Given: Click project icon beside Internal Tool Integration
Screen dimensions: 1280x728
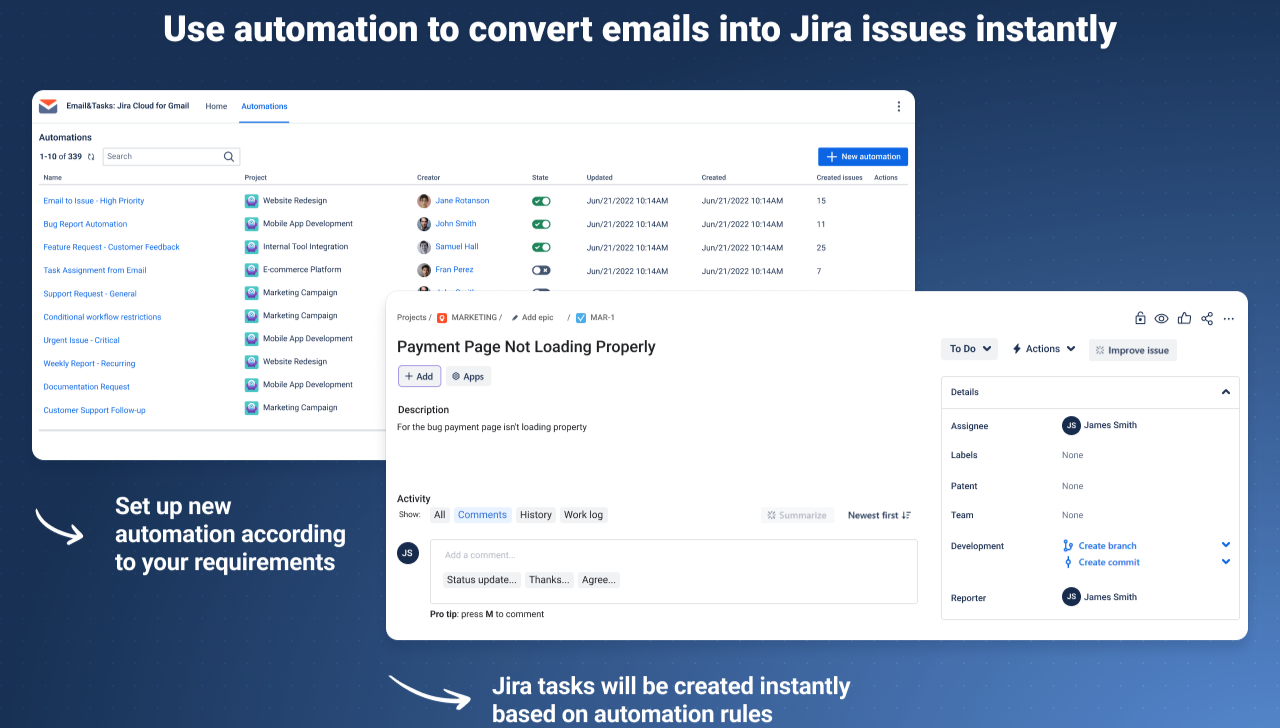Looking at the screenshot, I should pyautogui.click(x=252, y=247).
